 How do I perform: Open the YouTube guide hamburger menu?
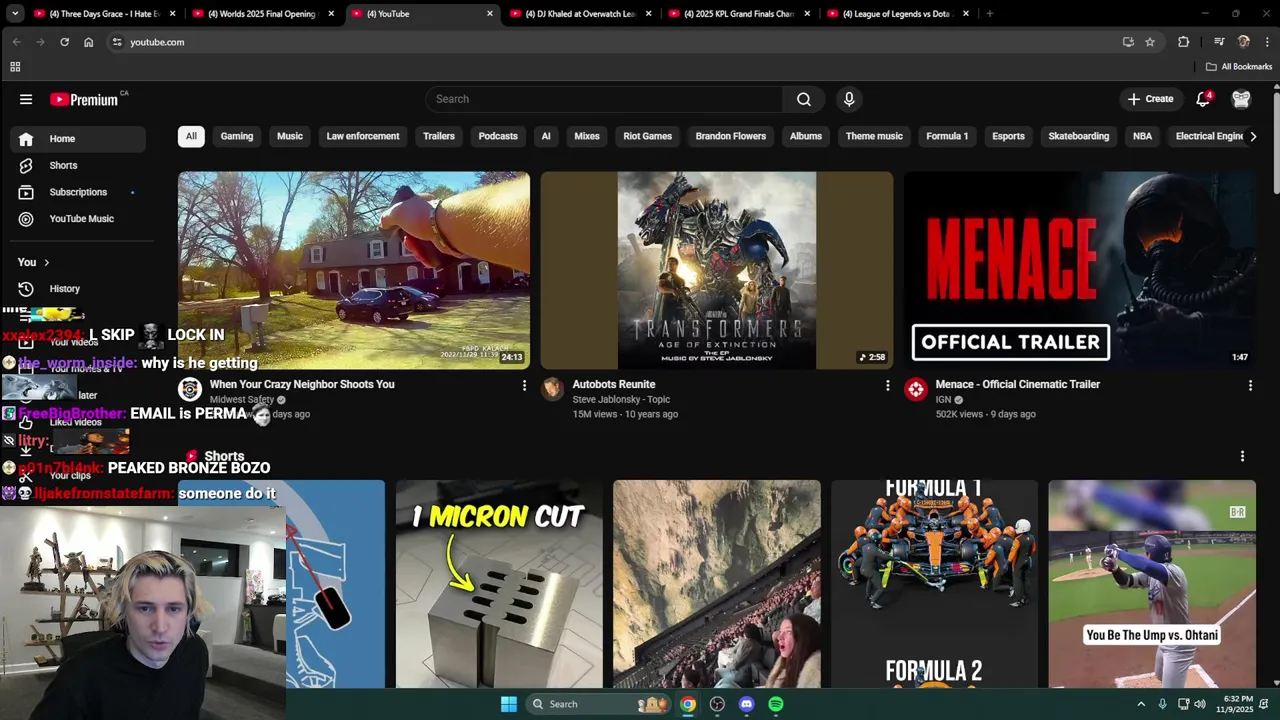pyautogui.click(x=26, y=99)
